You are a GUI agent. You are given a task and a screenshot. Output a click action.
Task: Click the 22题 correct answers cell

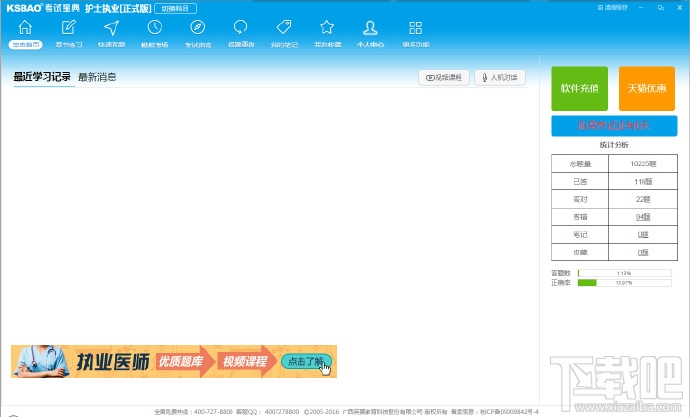pos(643,199)
